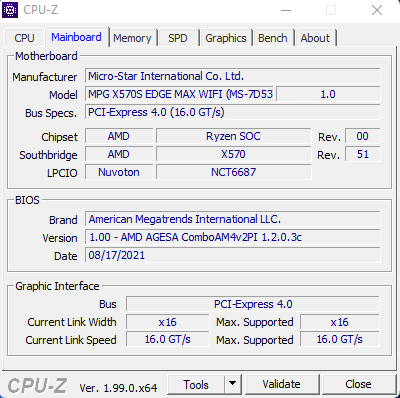Image resolution: width=400 pixels, height=398 pixels.
Task: Click the CPU-Z application icon in title bar
Action: coord(10,10)
